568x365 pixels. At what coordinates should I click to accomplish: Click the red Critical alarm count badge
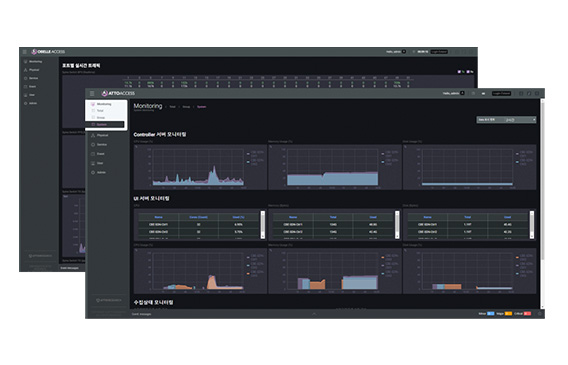527,314
